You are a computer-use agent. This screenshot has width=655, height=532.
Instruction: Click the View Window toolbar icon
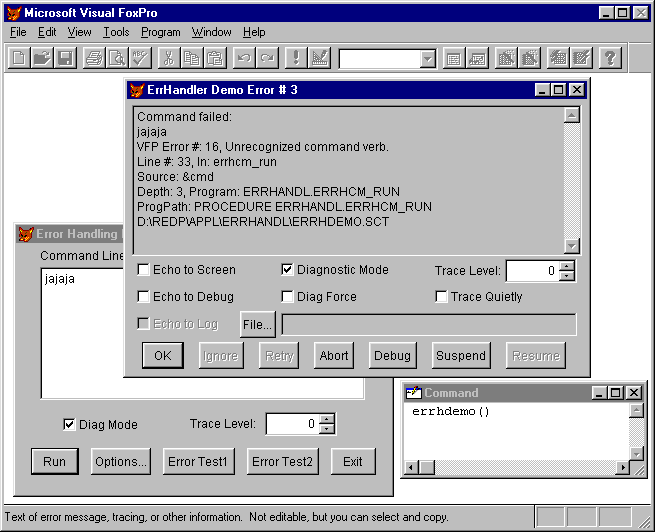pyautogui.click(x=477, y=58)
